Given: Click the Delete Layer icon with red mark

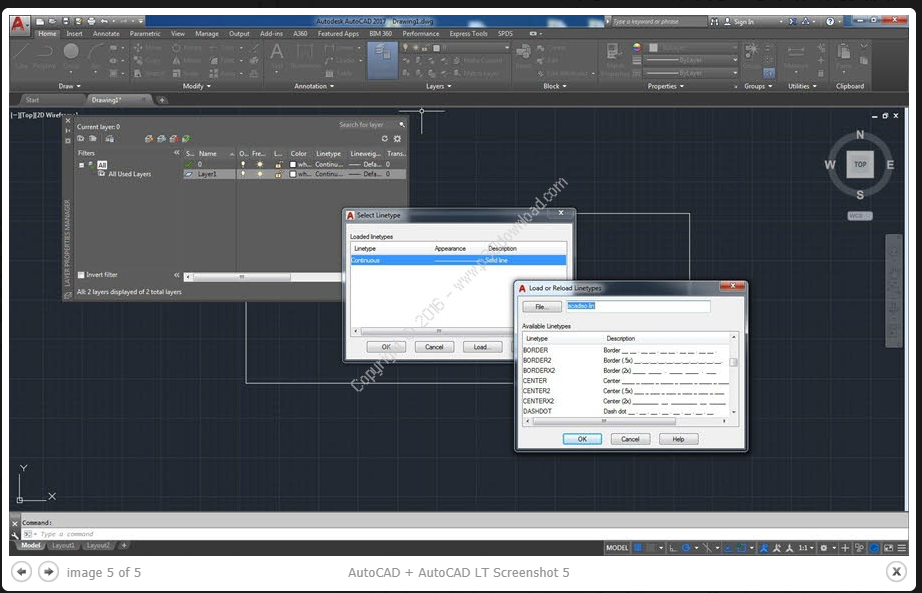Looking at the screenshot, I should 174,139.
